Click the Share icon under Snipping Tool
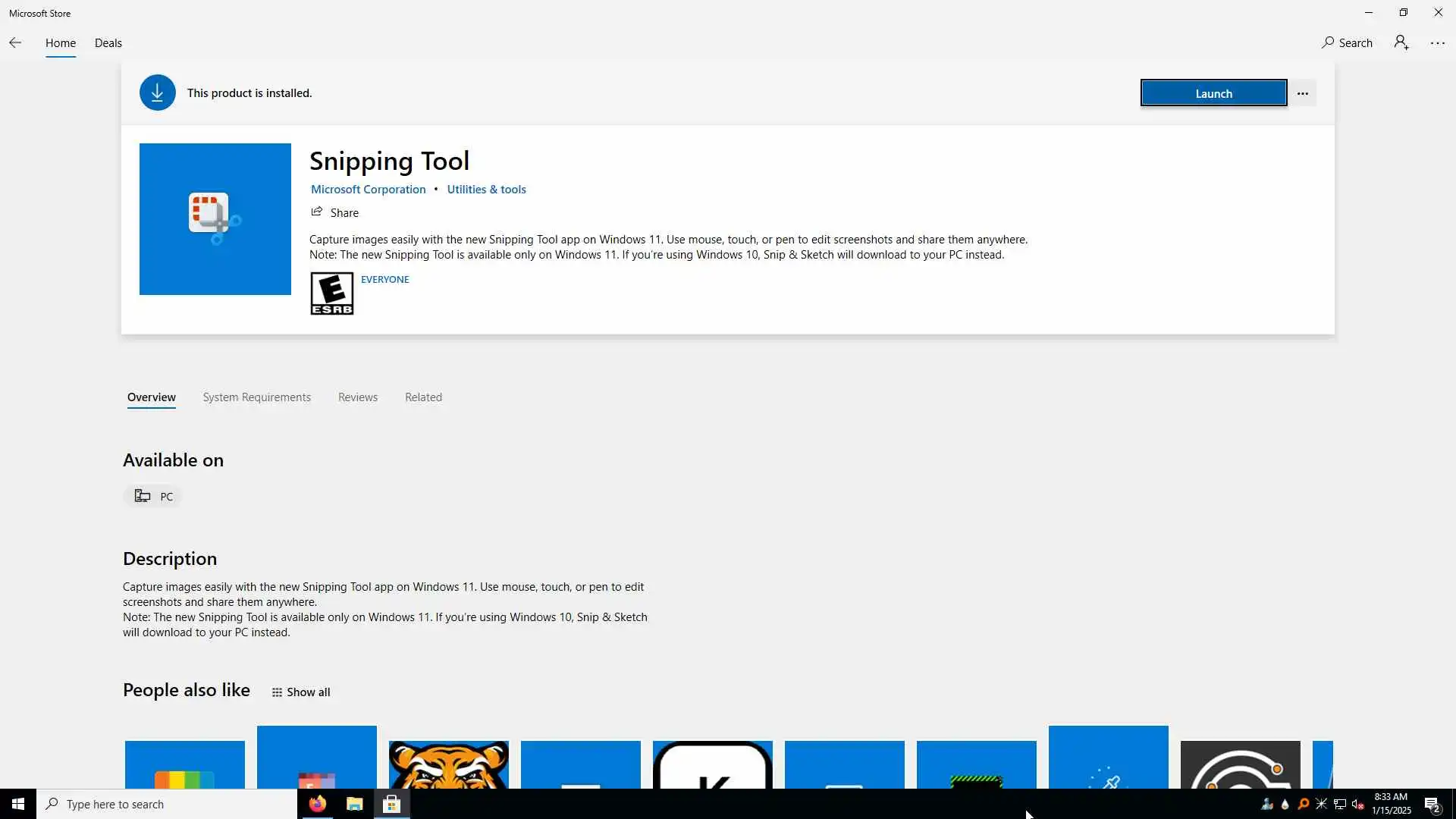Image resolution: width=1456 pixels, height=819 pixels. point(317,212)
